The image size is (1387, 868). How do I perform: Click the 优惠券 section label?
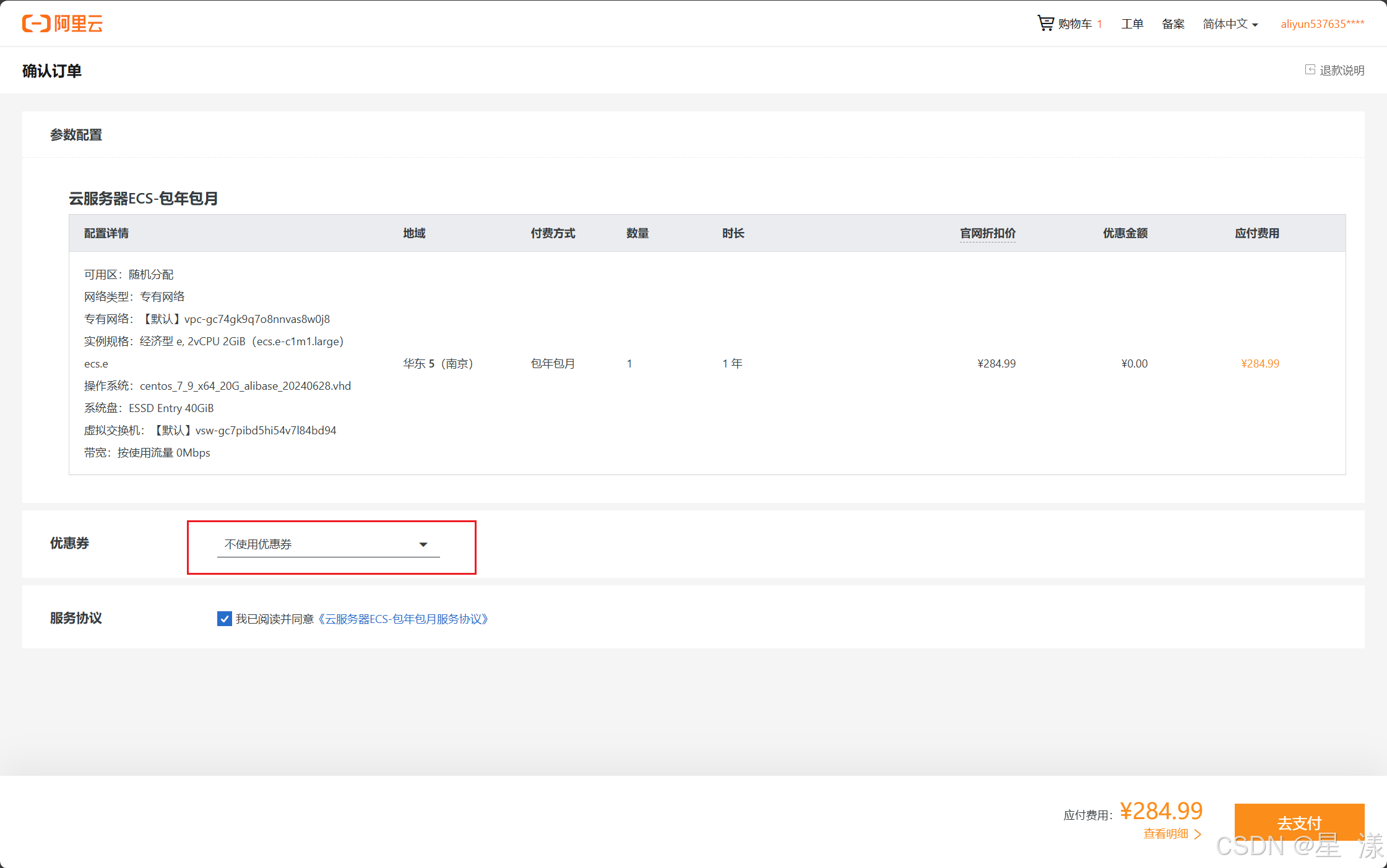click(x=69, y=543)
